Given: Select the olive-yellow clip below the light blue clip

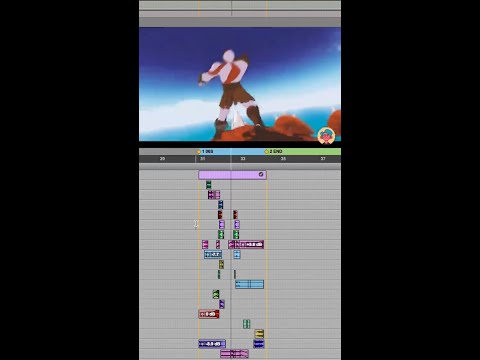Looking at the screenshot, I should coord(221,265).
